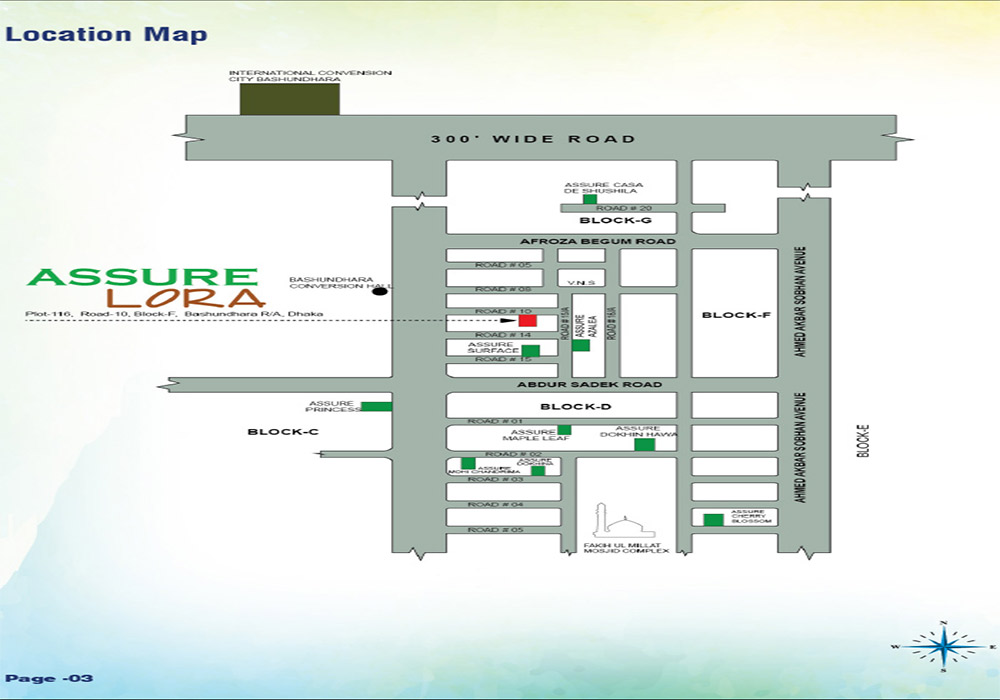Click the vertical "ROAD # 16/A" label
The width and height of the screenshot is (1000, 700).
pos(612,323)
